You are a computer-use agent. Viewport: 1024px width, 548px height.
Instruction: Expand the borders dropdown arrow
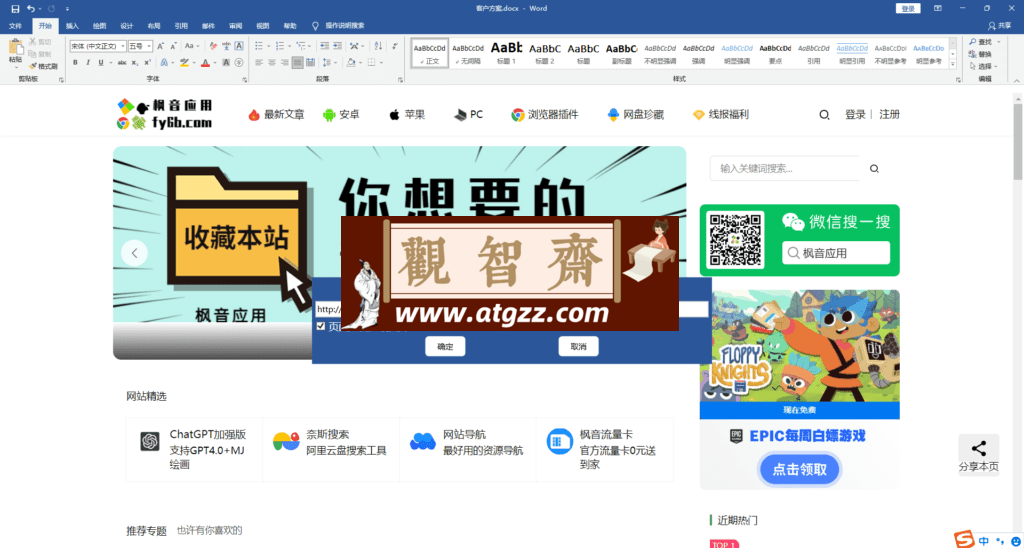[381, 63]
